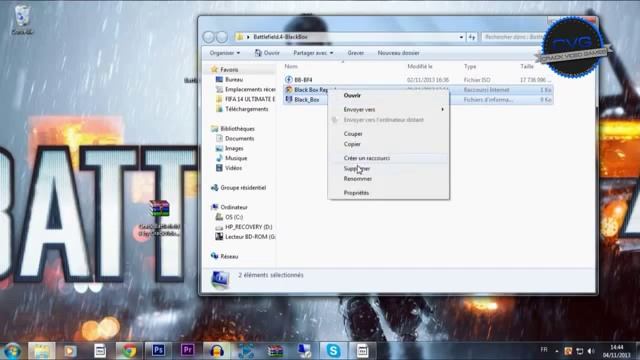Sort files by Modifié le column
This screenshot has height=360, width=640.
(420, 66)
